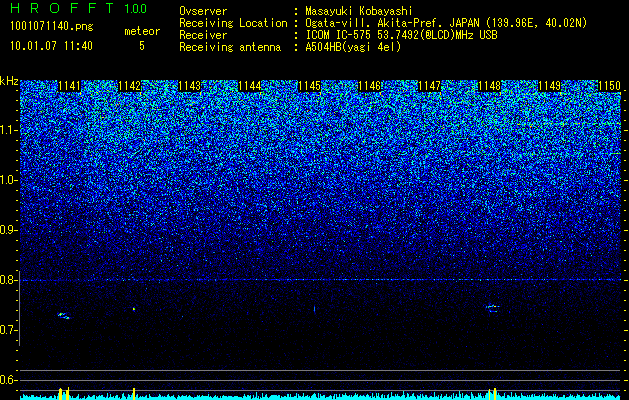Click the 1144 time marker
629x400 pixels.
tap(250, 86)
